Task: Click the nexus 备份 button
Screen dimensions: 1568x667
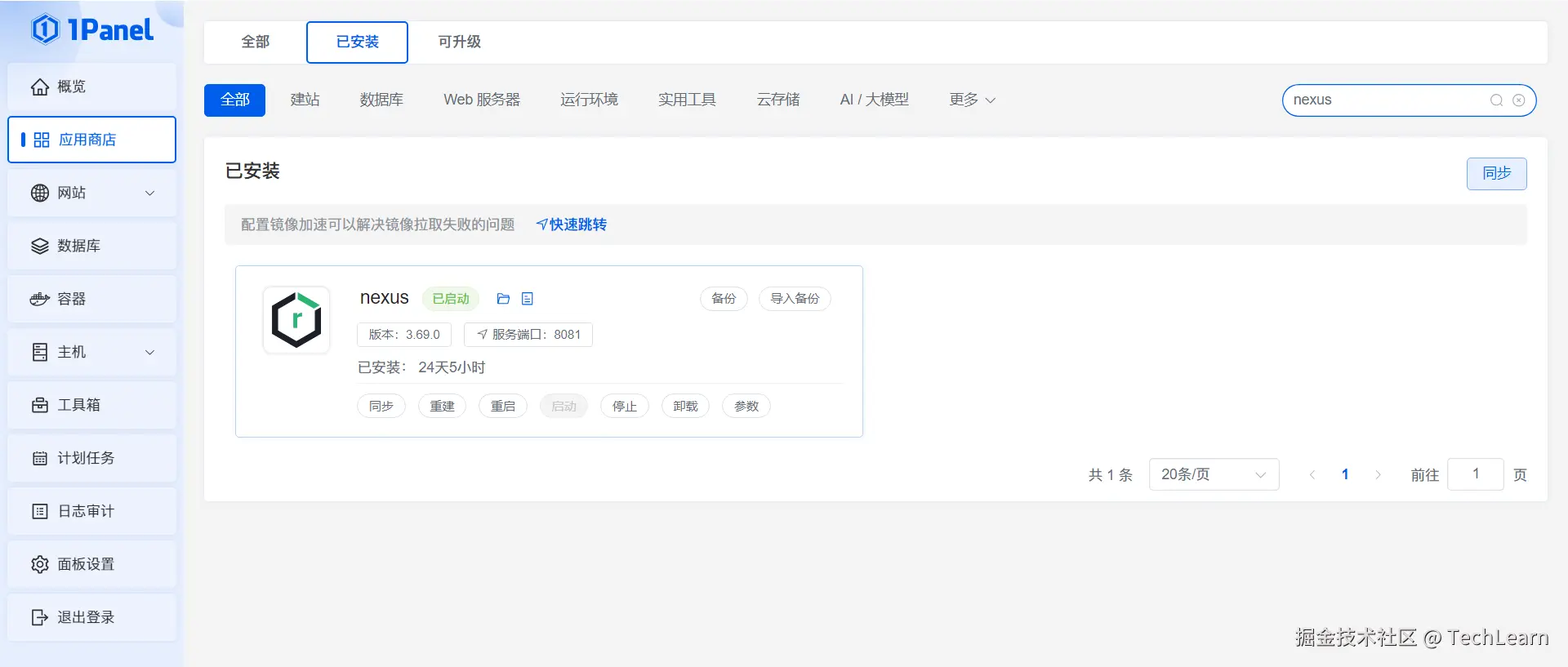Action: [x=724, y=299]
